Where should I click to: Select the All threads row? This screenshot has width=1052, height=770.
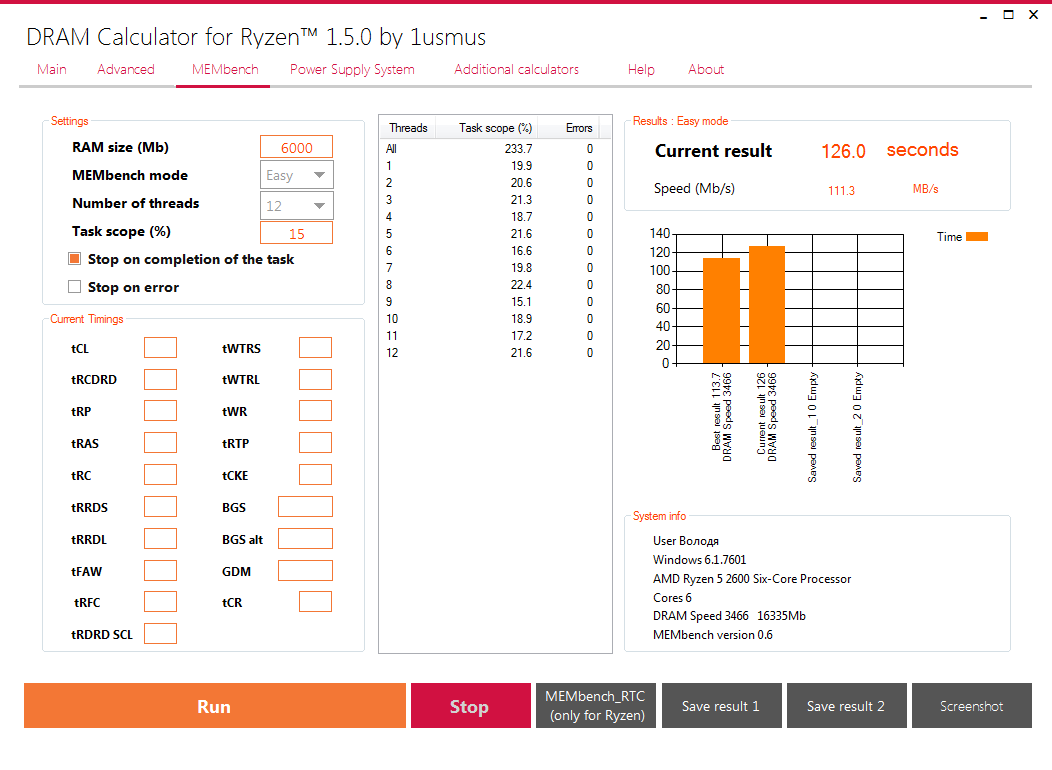(x=494, y=149)
